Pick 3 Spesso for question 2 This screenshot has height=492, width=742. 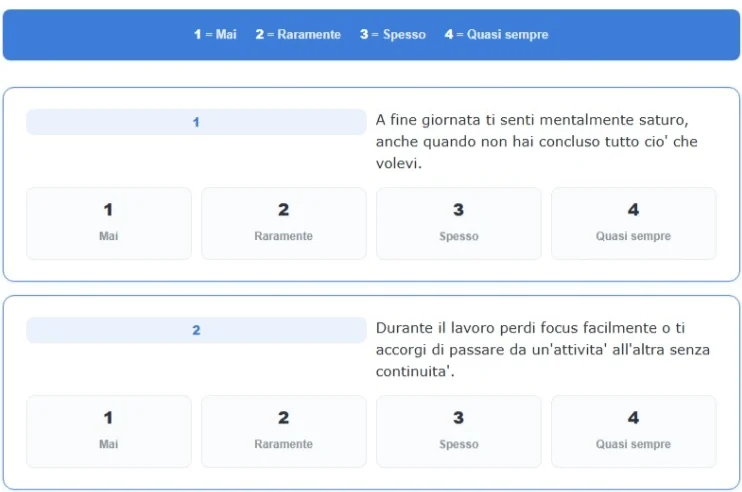(x=459, y=431)
